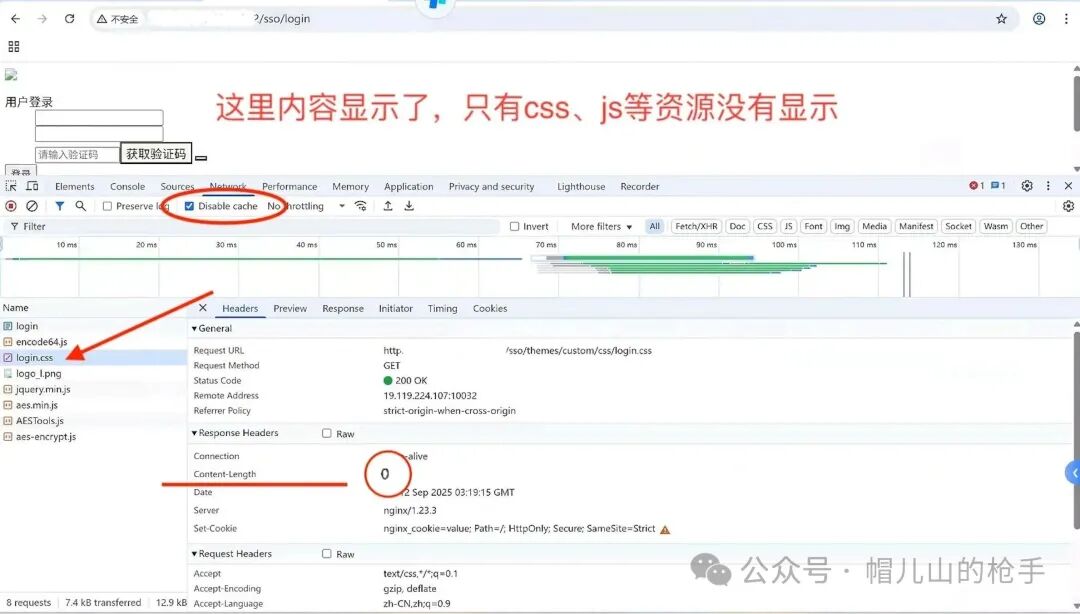Viewport: 1080px width, 614px height.
Task: Open the browser three-dot menu
Action: pos(1066,19)
